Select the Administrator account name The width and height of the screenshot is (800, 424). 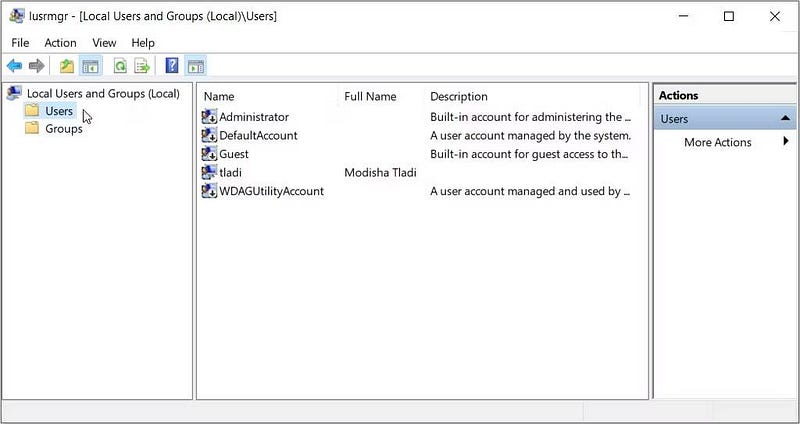[x=254, y=117]
